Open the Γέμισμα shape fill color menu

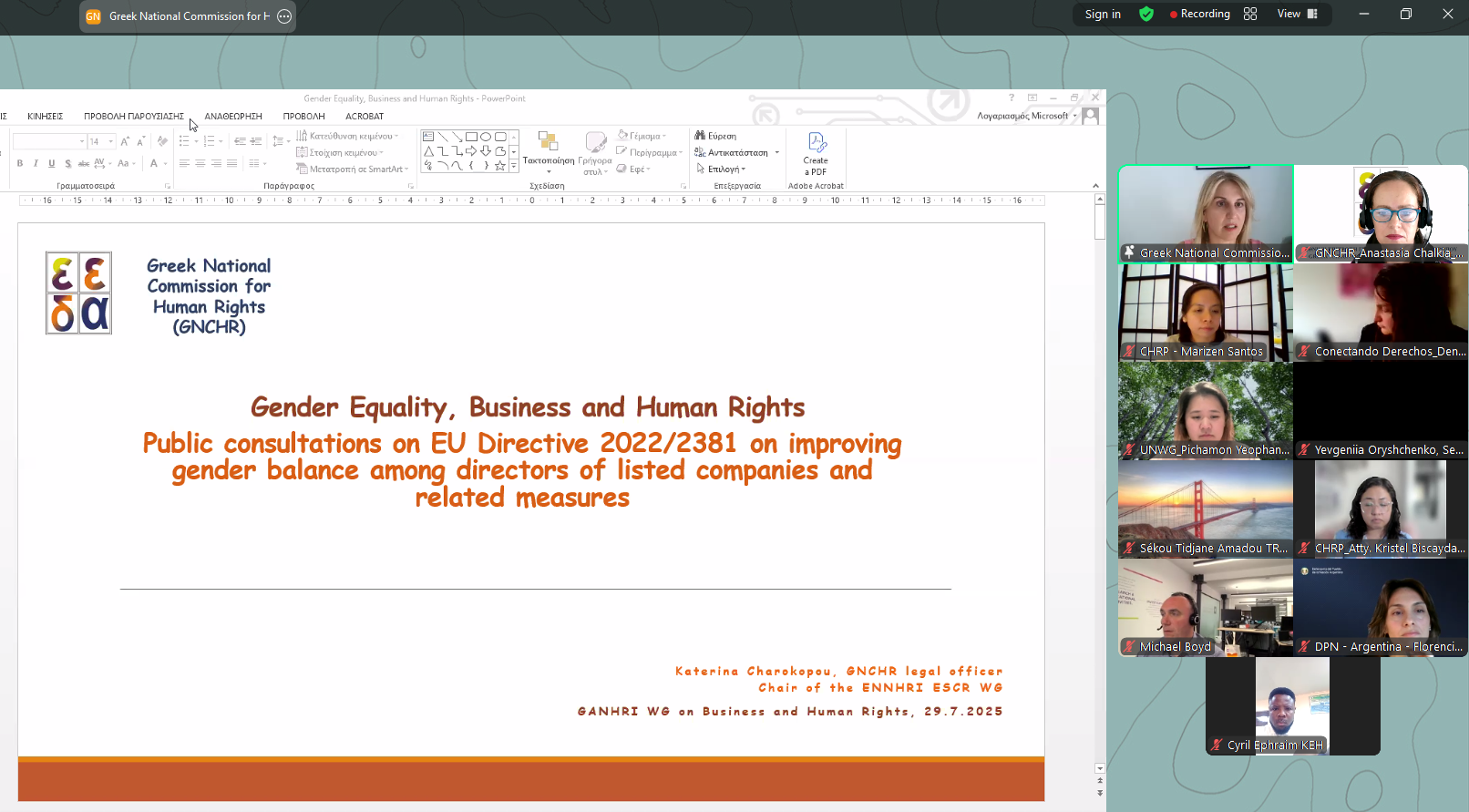point(642,136)
